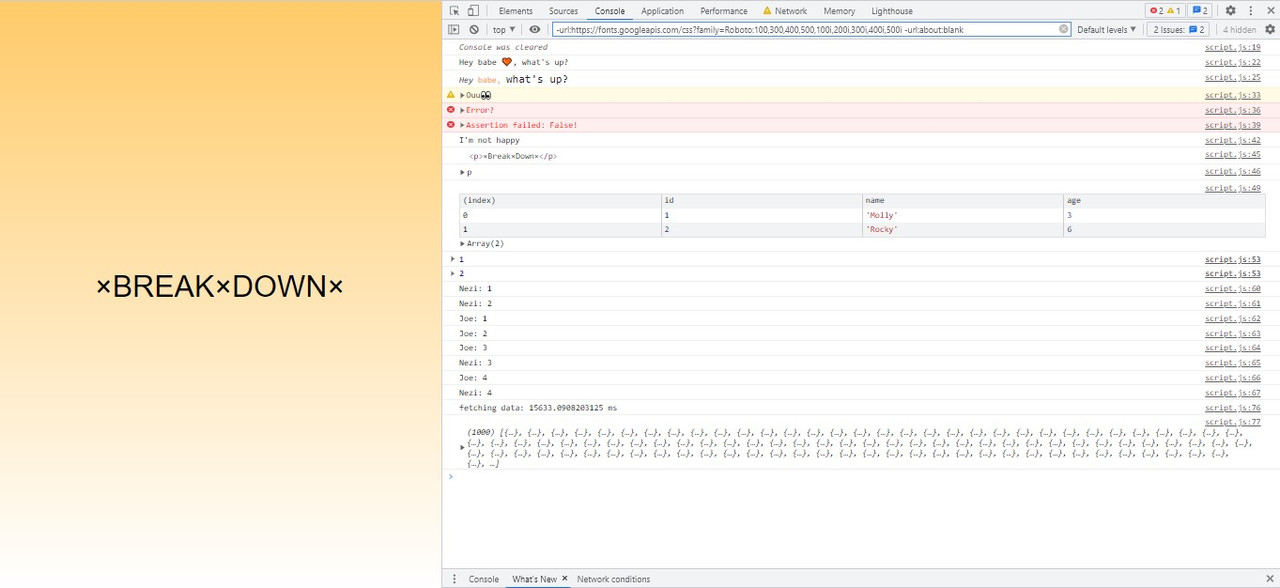Select the 'Molly' table cell
This screenshot has width=1280, height=588.
tap(963, 215)
